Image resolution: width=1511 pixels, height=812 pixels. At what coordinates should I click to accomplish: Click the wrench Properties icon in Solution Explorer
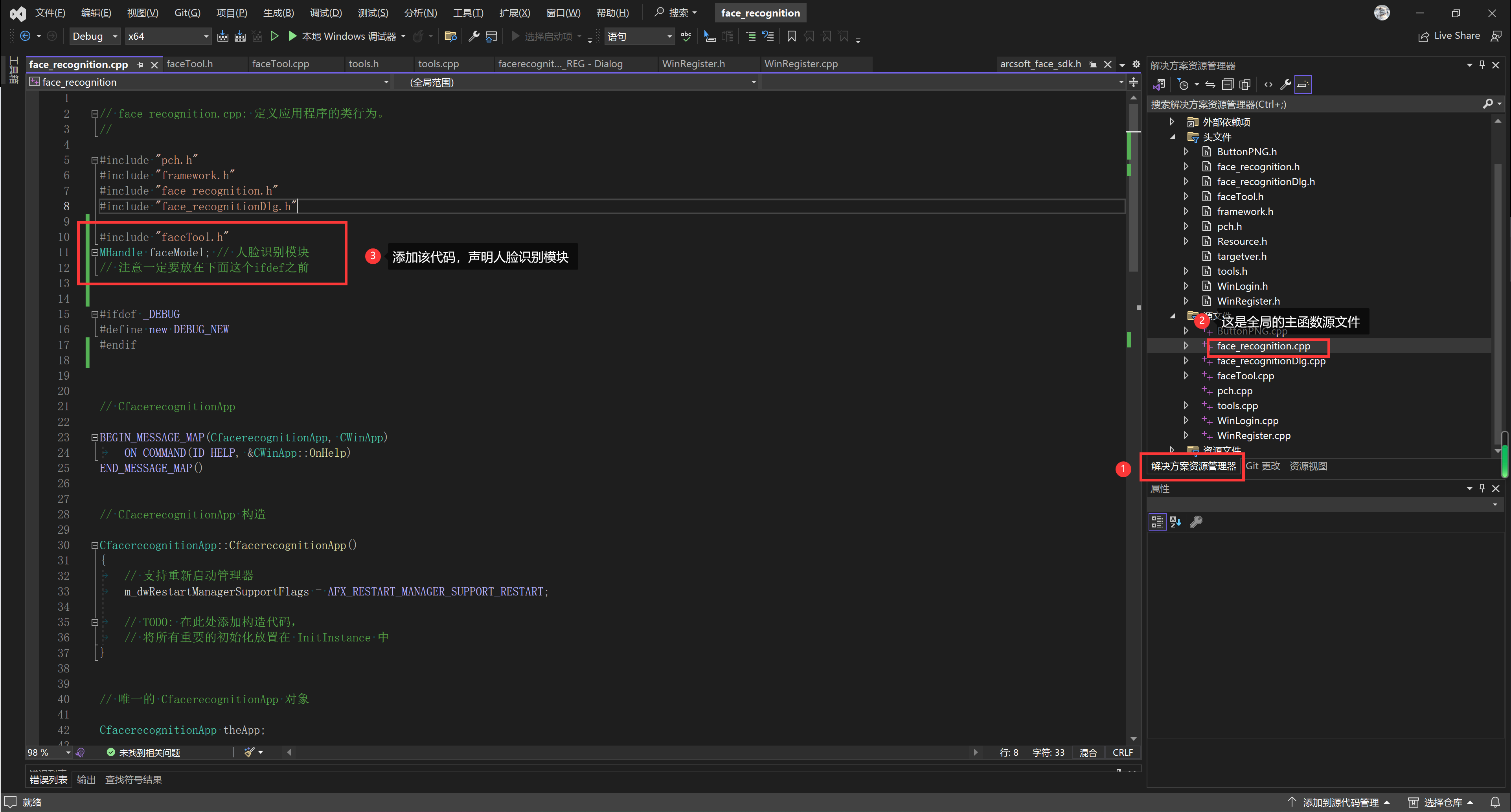(x=1285, y=85)
